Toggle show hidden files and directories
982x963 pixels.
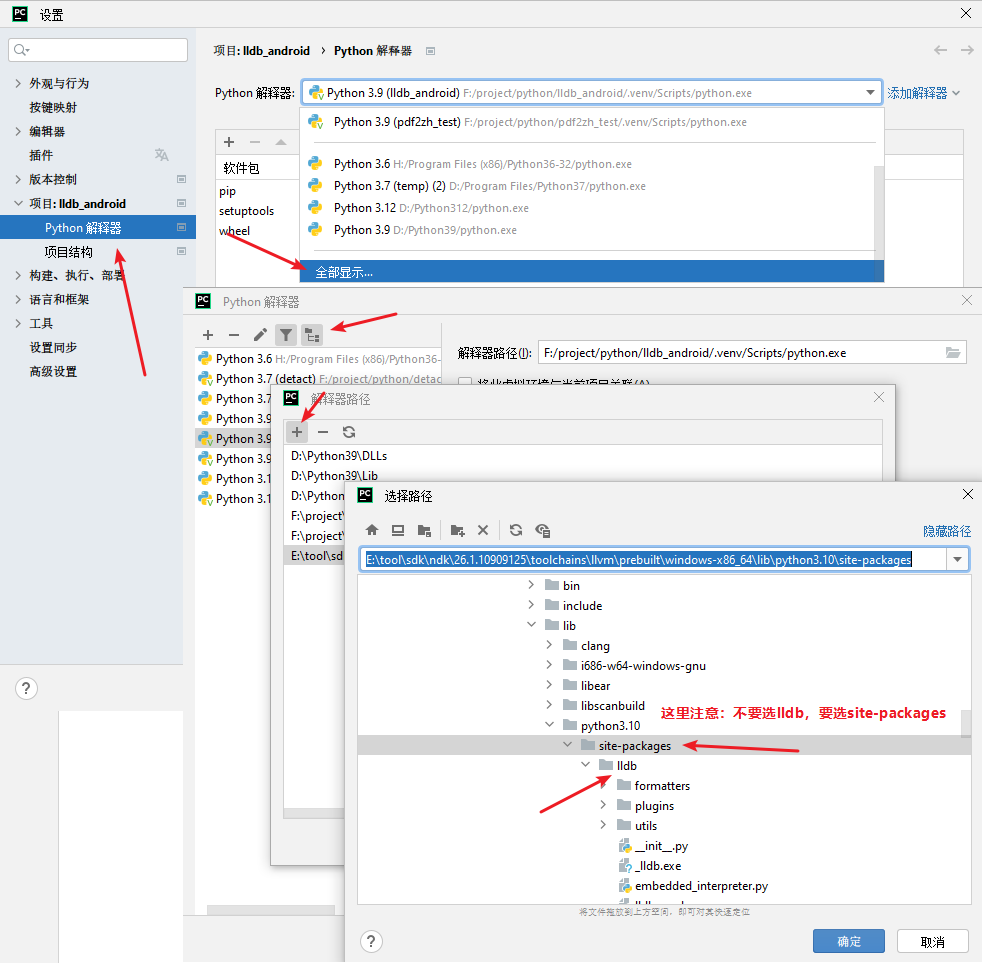pyautogui.click(x=542, y=530)
